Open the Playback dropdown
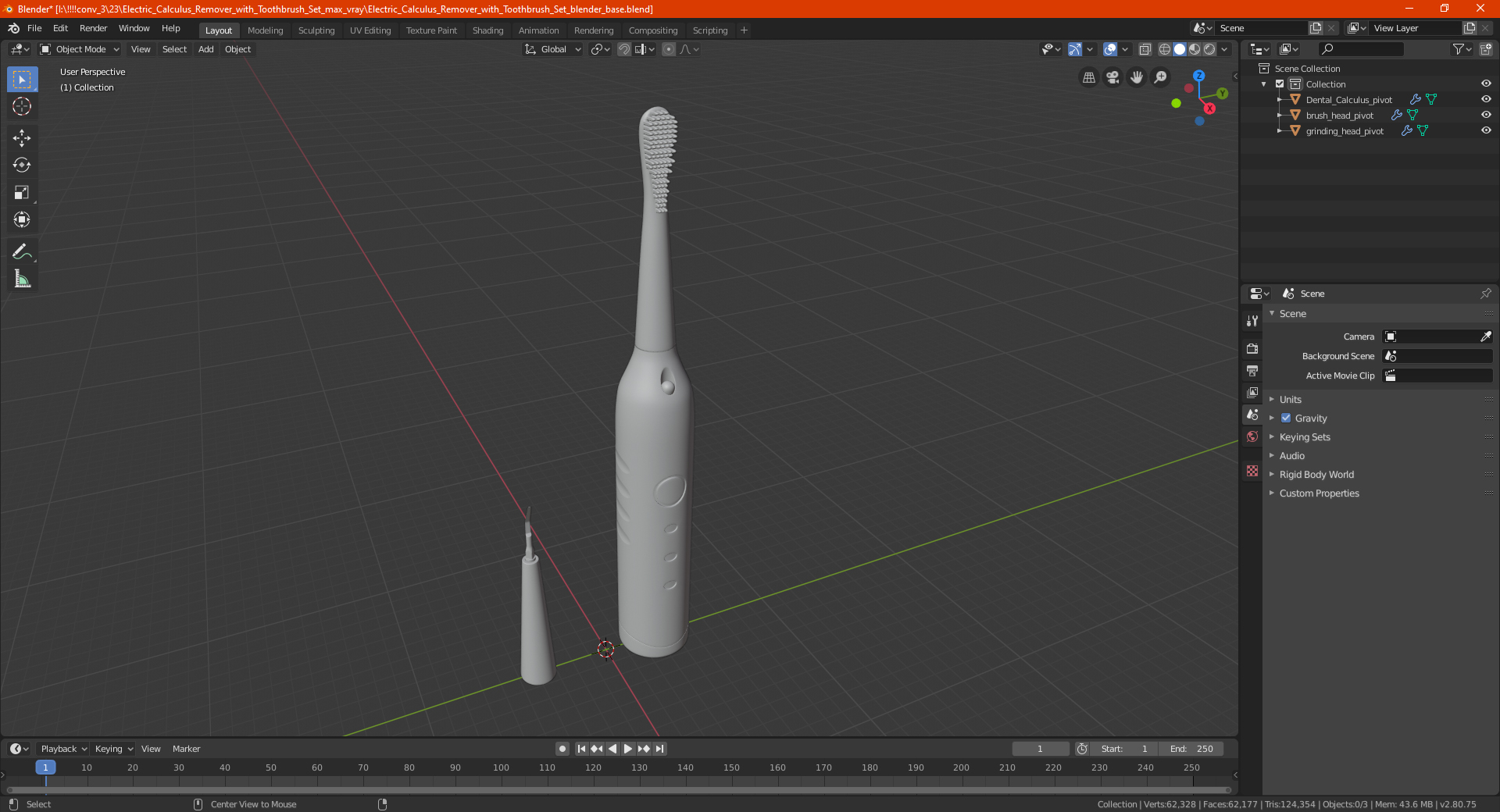 click(64, 749)
